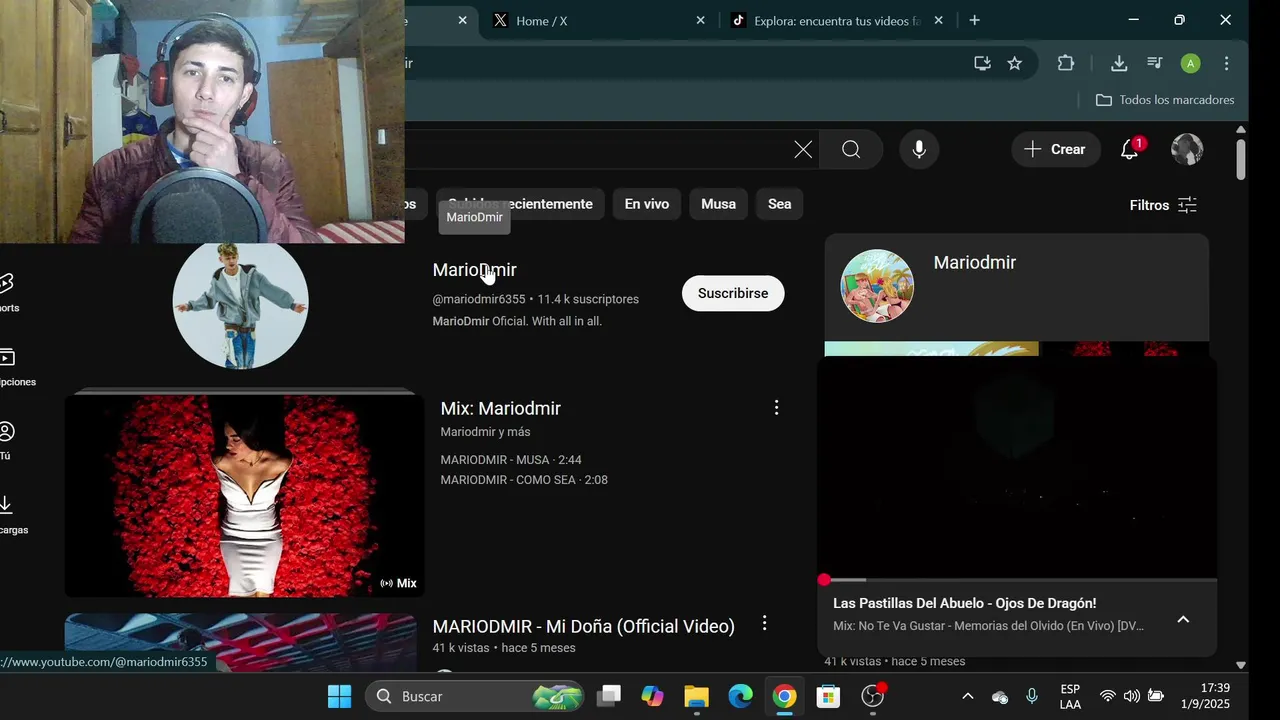Click the install app icon in address bar
The image size is (1280, 720).
[x=982, y=63]
